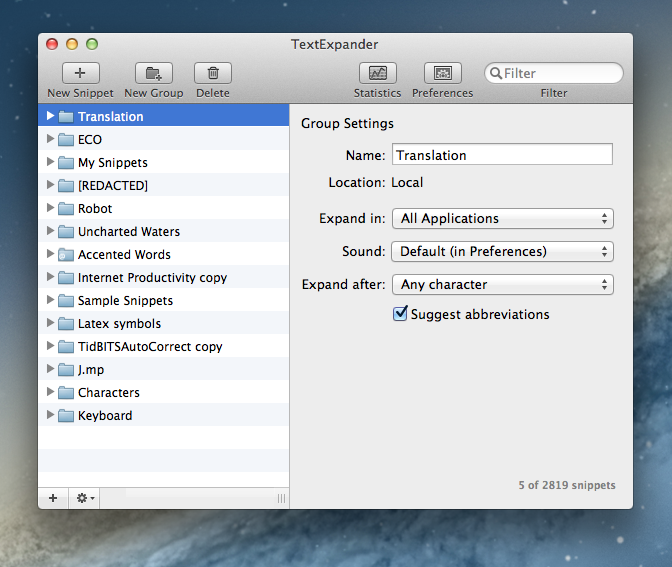The image size is (672, 567).
Task: Click the magnifier icon in Filter field
Action: pos(496,73)
